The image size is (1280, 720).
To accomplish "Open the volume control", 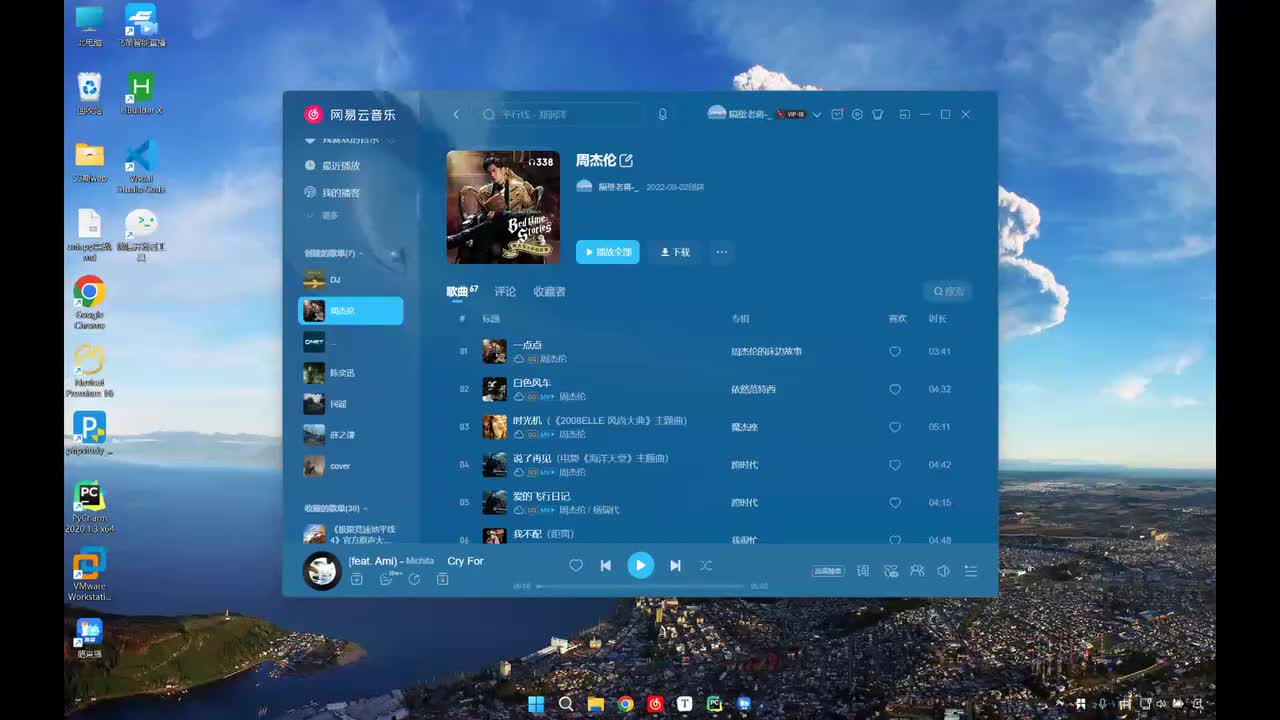I will 943,571.
